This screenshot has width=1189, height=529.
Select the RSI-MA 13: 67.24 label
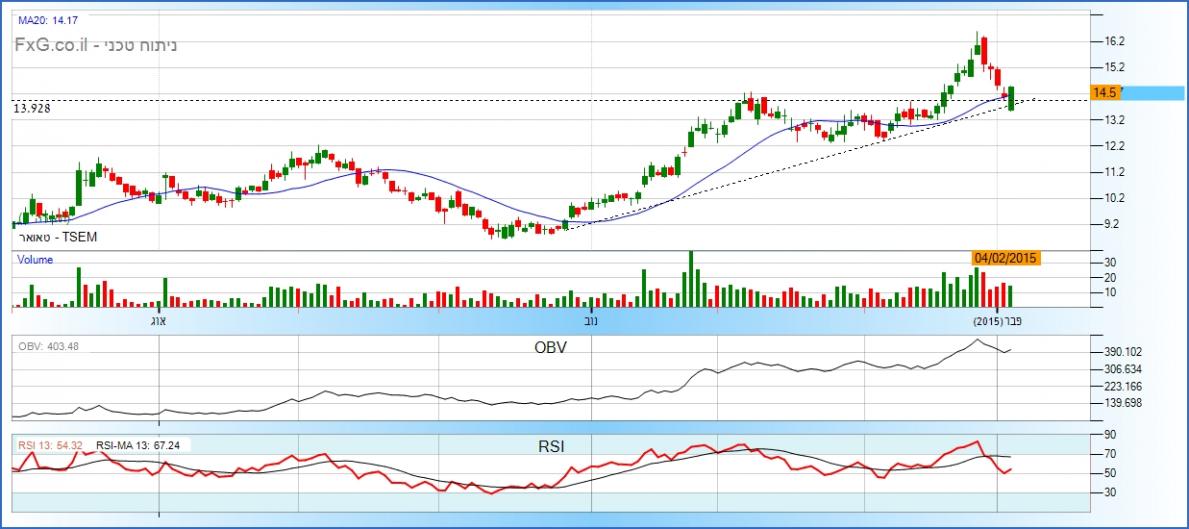[140, 445]
